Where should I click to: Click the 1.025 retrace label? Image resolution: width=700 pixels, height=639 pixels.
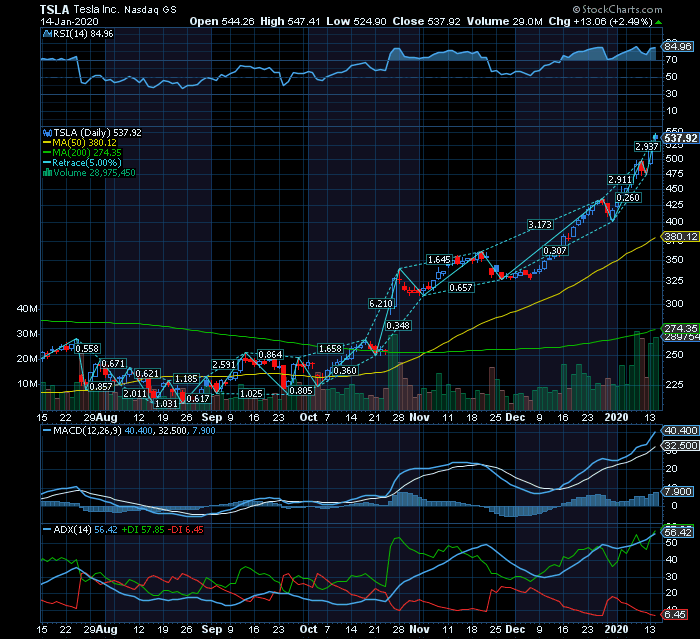(x=251, y=393)
